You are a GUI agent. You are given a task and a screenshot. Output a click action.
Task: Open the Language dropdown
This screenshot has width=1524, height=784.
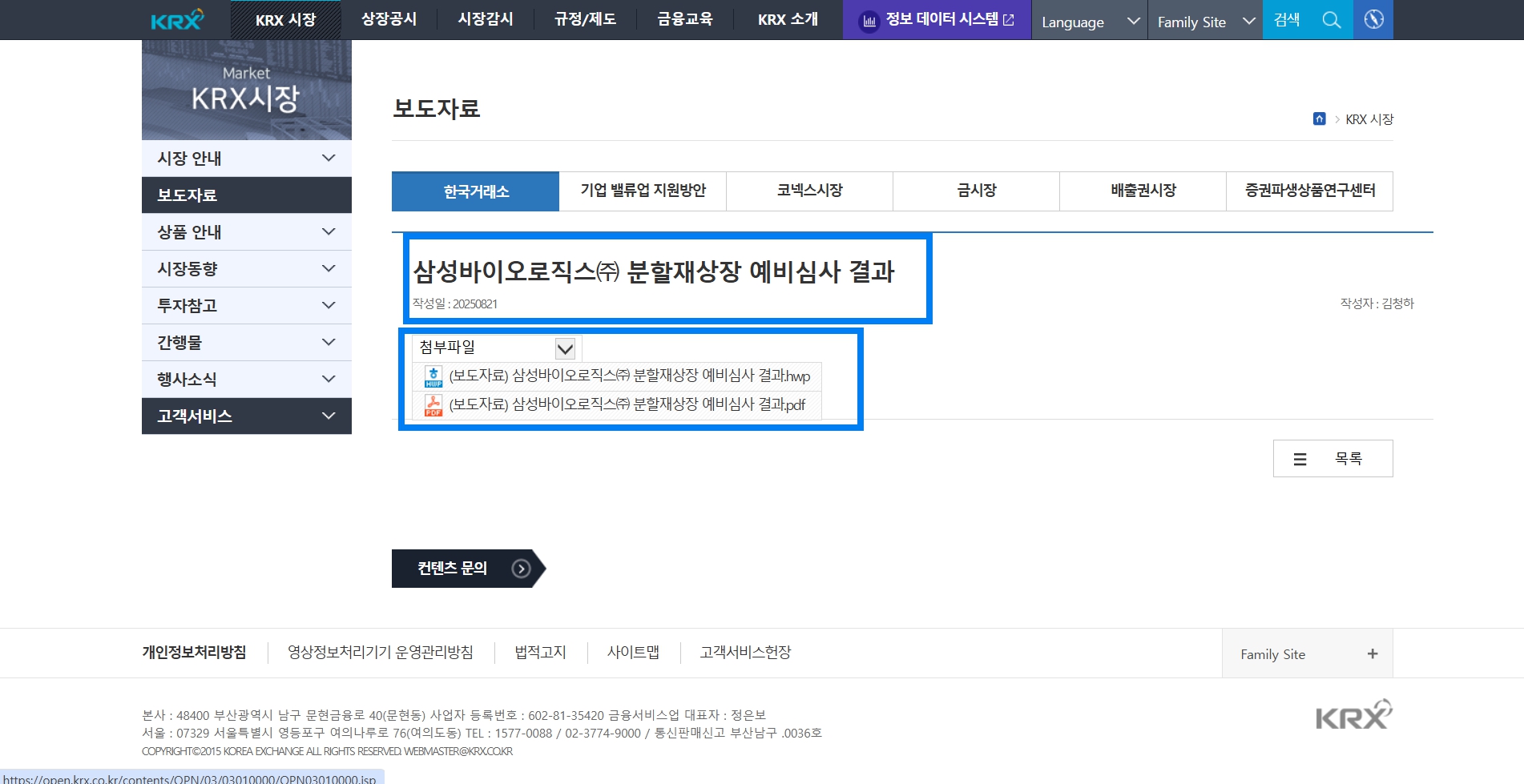[1090, 21]
